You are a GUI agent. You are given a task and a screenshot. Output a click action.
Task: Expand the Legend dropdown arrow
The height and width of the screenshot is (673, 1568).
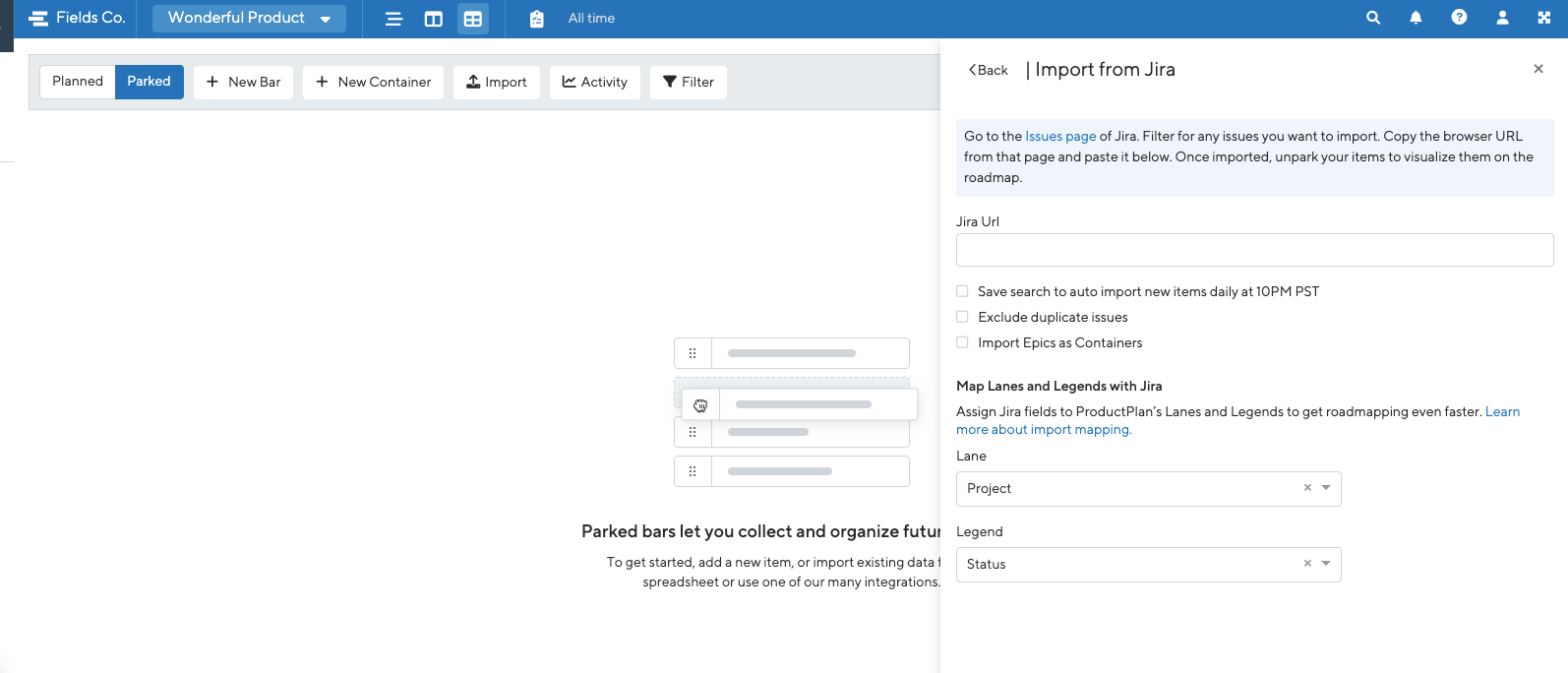pyautogui.click(x=1326, y=564)
